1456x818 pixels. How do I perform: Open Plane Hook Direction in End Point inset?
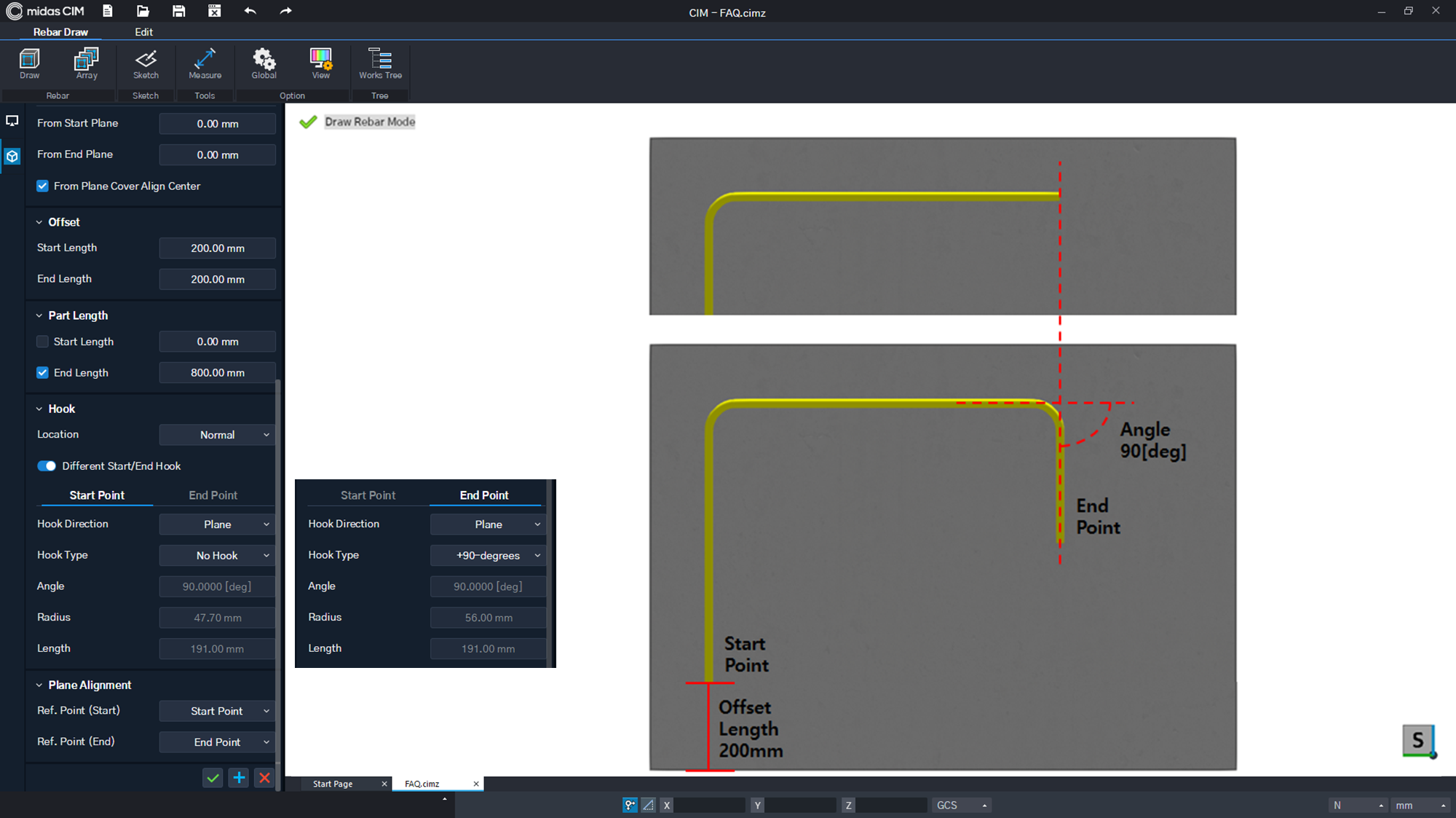click(488, 524)
